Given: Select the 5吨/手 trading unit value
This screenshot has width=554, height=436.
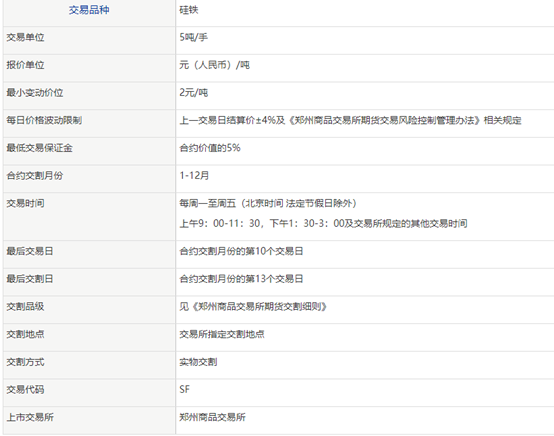Looking at the screenshot, I should [x=193, y=37].
